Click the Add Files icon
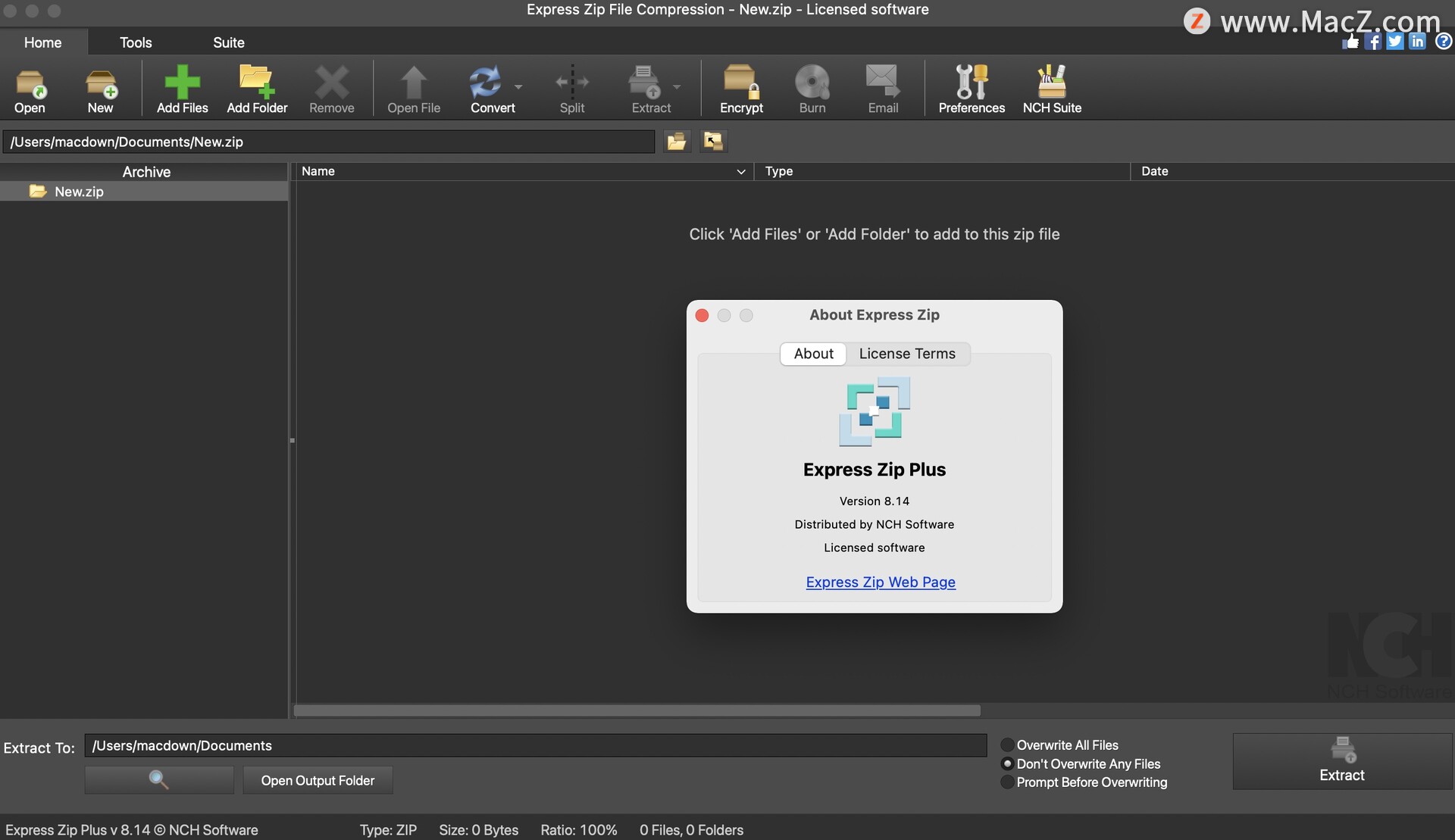 [x=181, y=87]
